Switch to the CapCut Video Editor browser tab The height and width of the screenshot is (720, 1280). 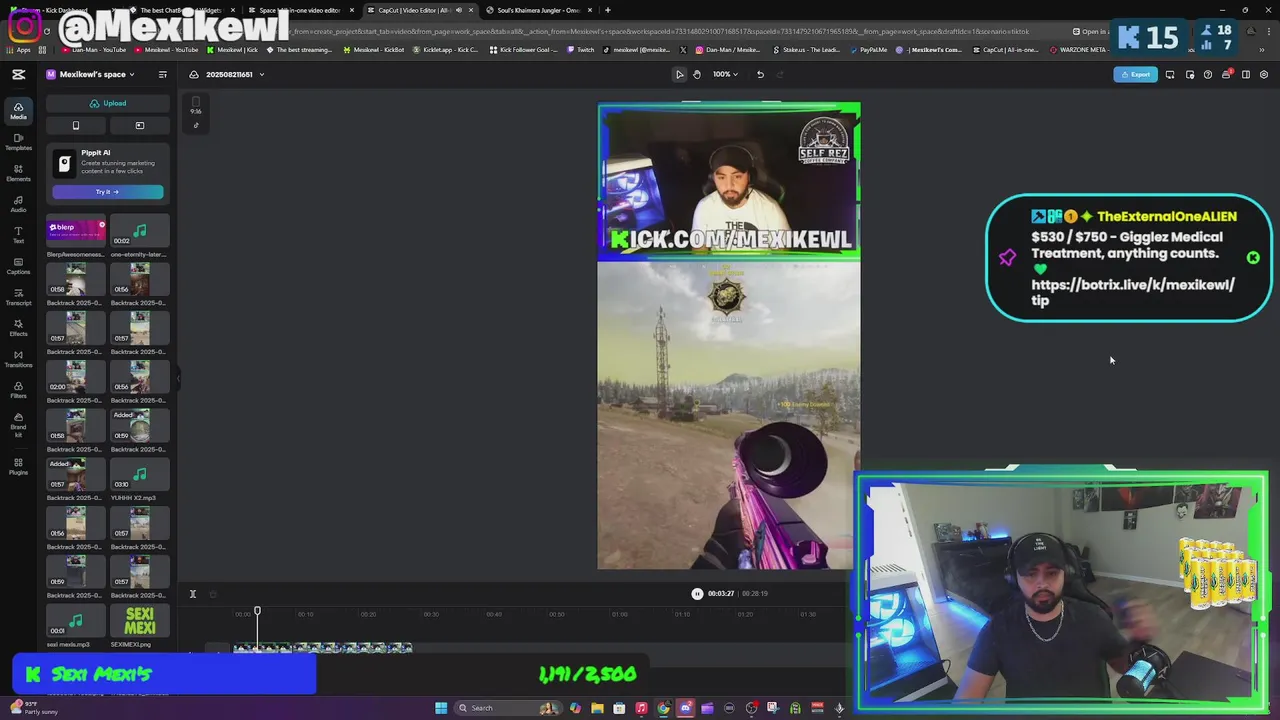tap(418, 10)
